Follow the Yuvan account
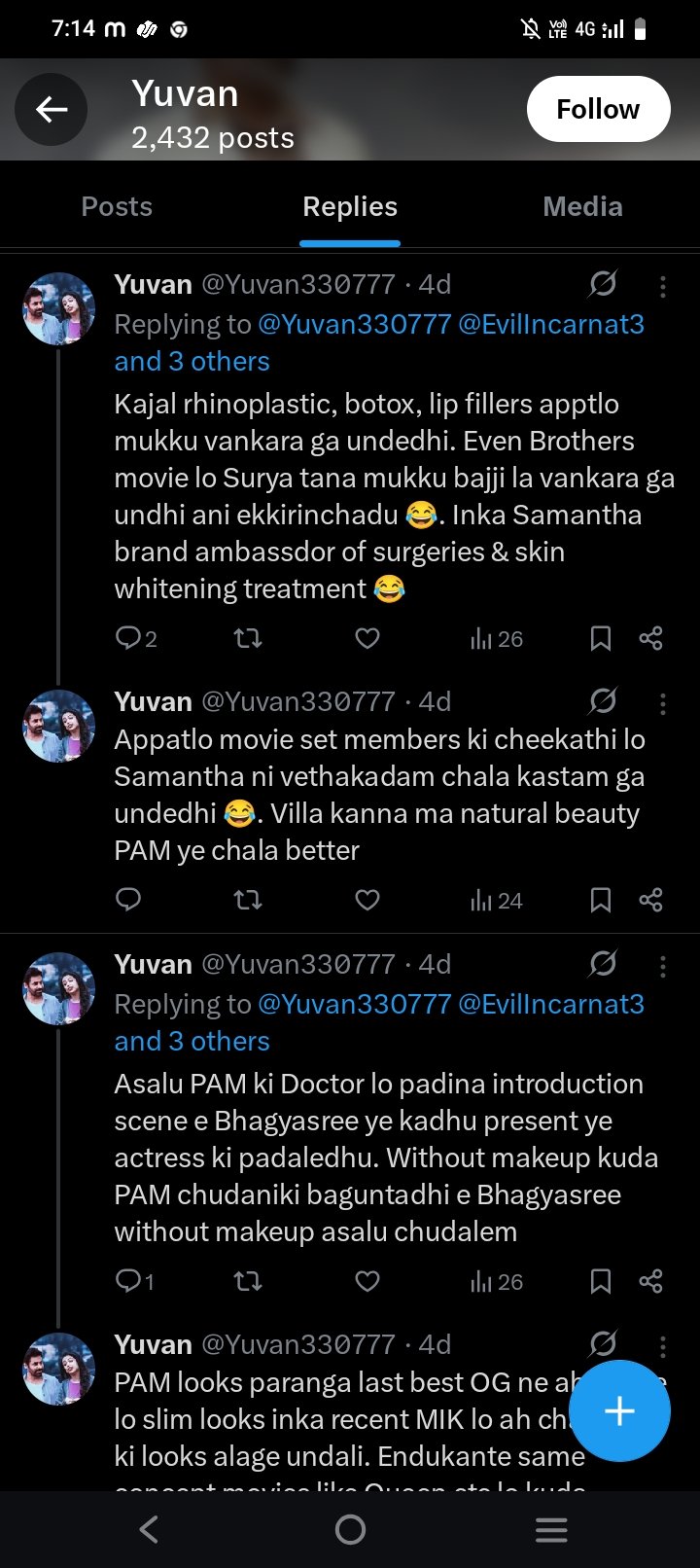This screenshot has width=700, height=1568. [598, 109]
